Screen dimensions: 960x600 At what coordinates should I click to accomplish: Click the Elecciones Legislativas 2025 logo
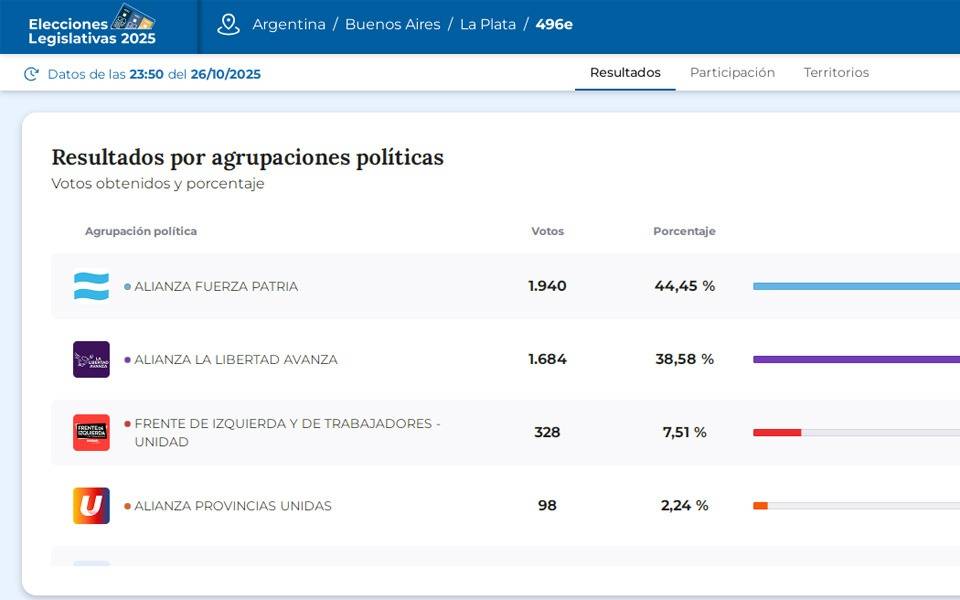click(x=92, y=26)
